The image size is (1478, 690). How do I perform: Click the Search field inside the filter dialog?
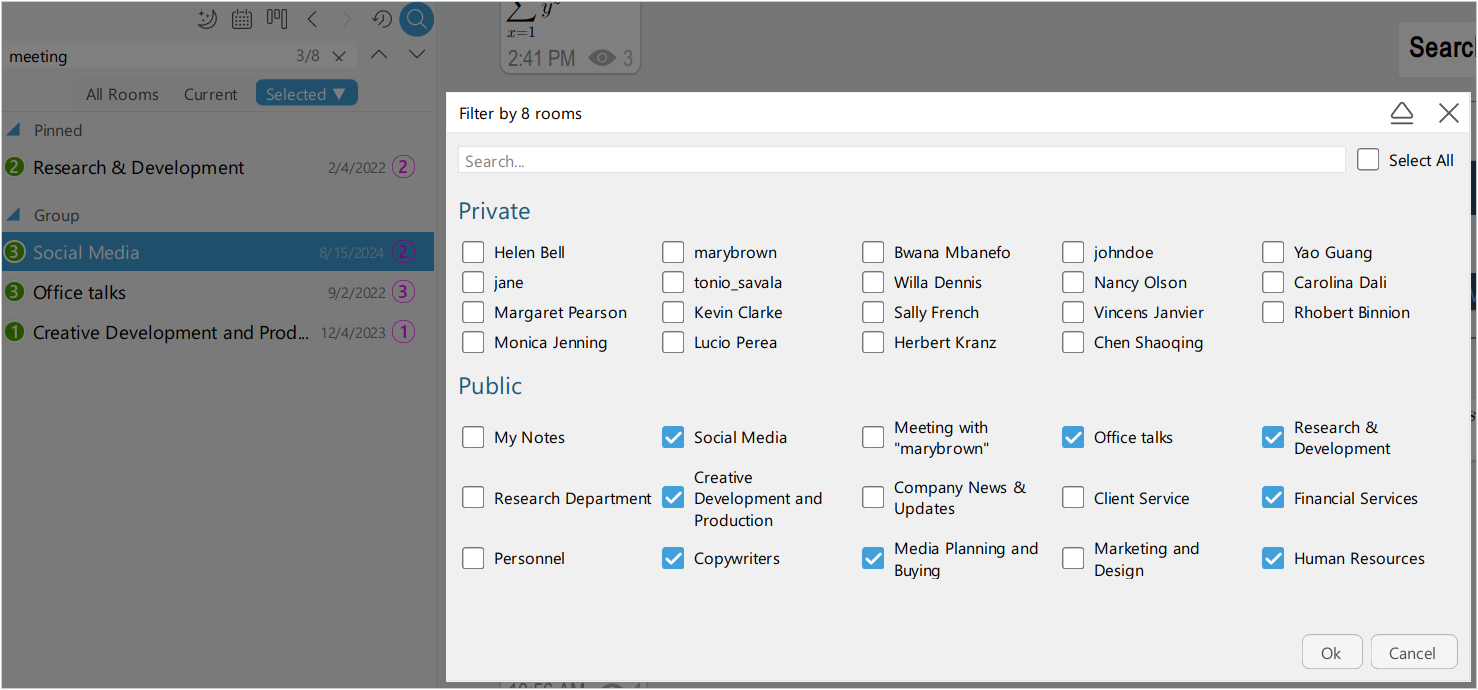coord(900,159)
